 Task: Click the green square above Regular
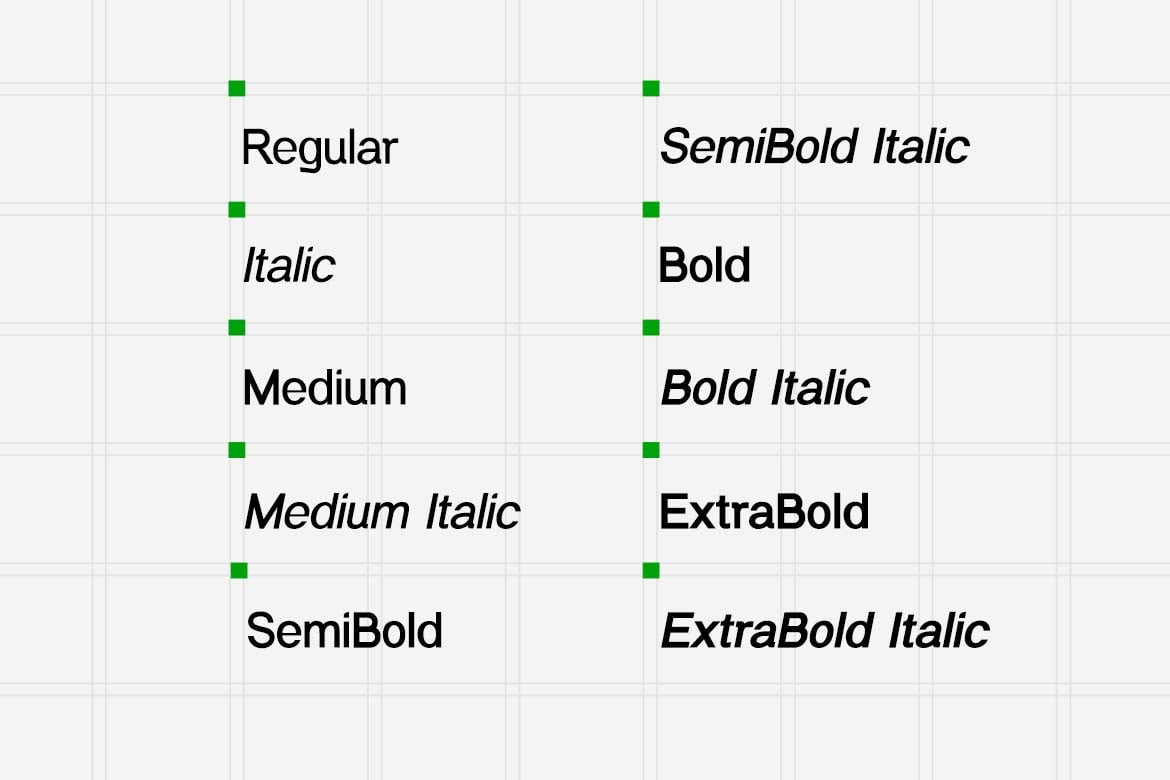pyautogui.click(x=237, y=89)
